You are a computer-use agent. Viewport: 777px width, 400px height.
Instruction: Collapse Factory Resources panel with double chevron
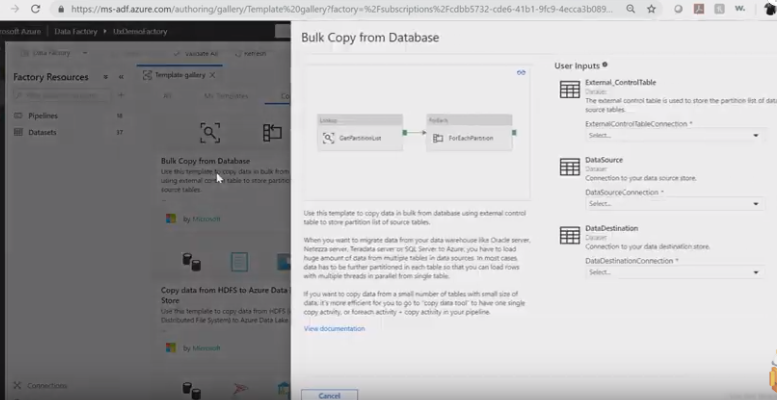point(121,77)
